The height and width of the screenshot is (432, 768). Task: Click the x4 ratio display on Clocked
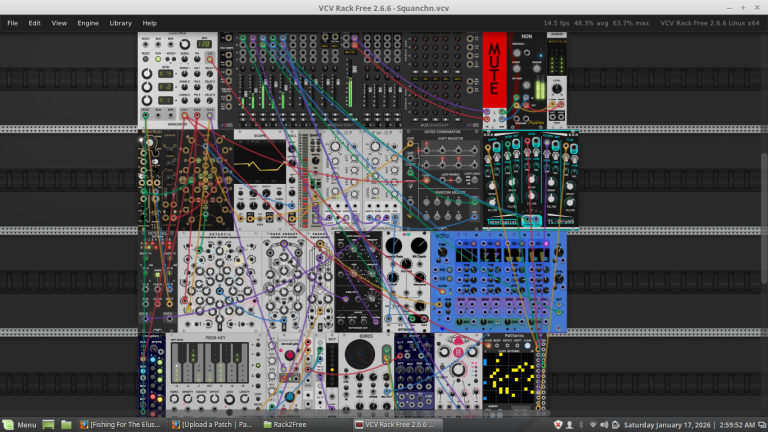tap(165, 74)
